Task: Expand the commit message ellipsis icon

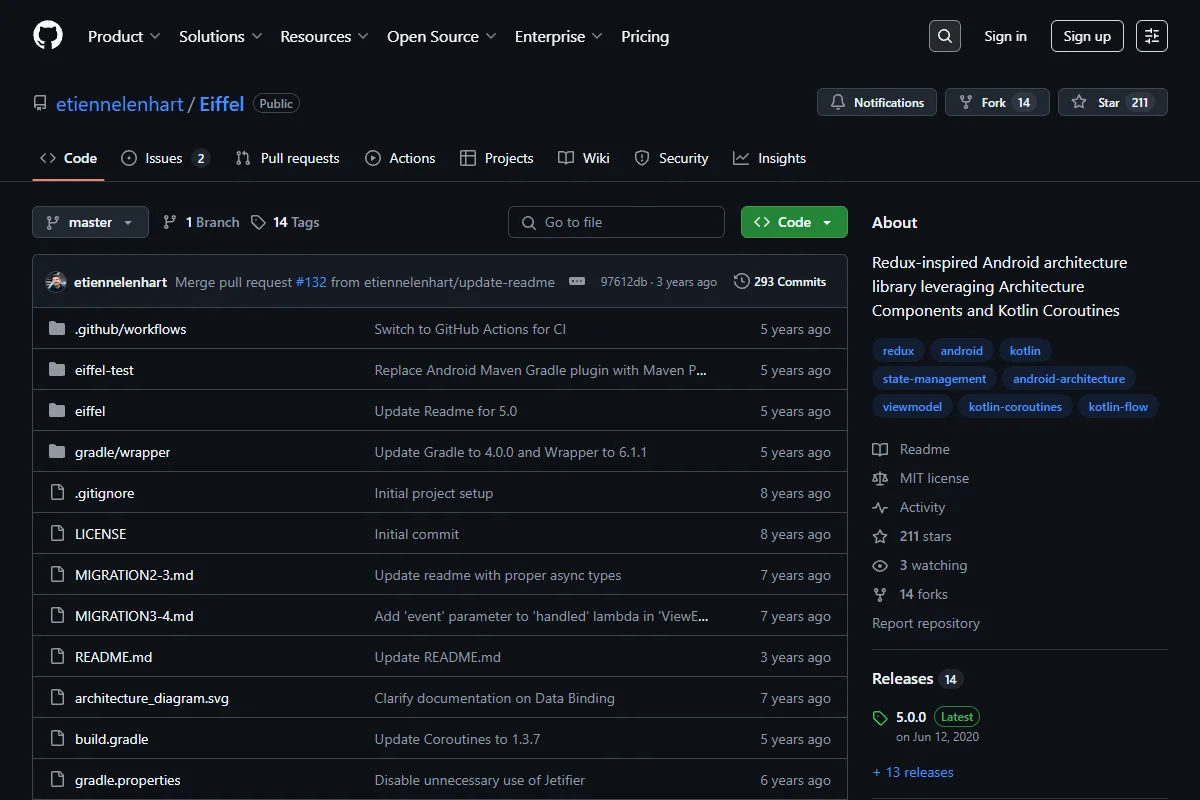Action: (x=577, y=282)
